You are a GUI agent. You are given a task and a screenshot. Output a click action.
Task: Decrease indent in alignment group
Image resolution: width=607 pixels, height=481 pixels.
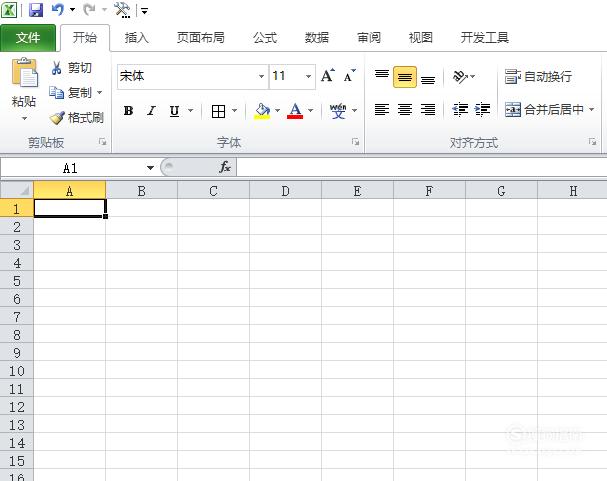coord(460,110)
